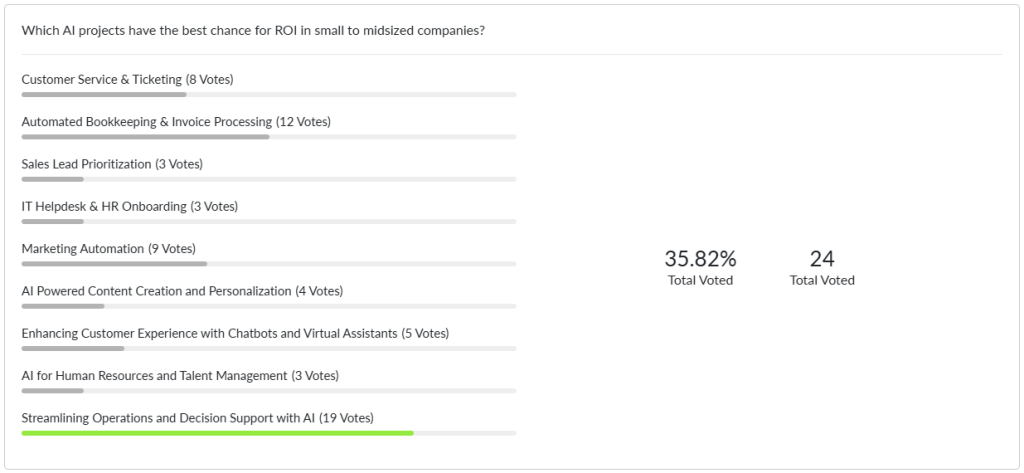Screen dimensions: 1024x473
Task: Click Streamlining Operations and Decision Support label
Action: (x=198, y=418)
